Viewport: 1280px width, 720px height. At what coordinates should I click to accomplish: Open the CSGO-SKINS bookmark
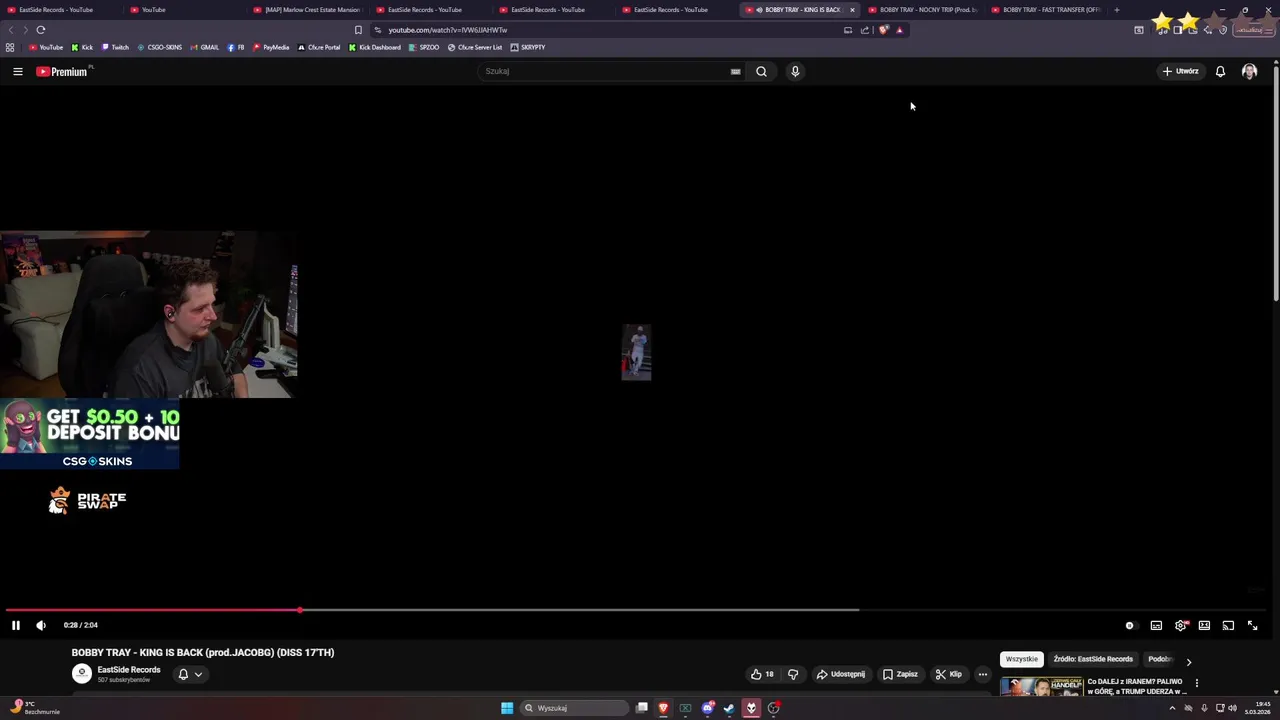160,47
